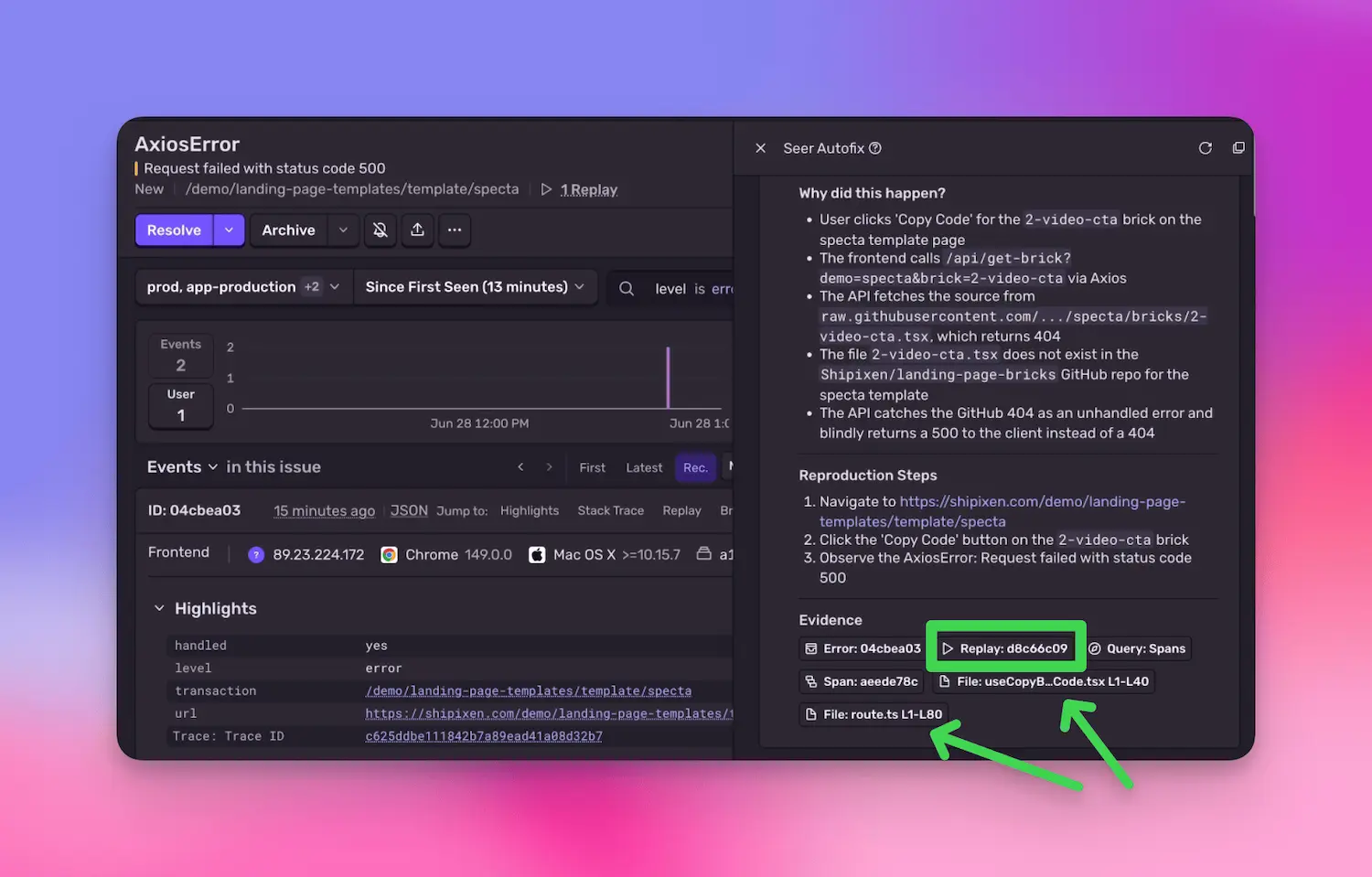The width and height of the screenshot is (1372, 877).
Task: Open the File: useCopyB...Code.tsx evidence chip
Action: tap(1044, 681)
